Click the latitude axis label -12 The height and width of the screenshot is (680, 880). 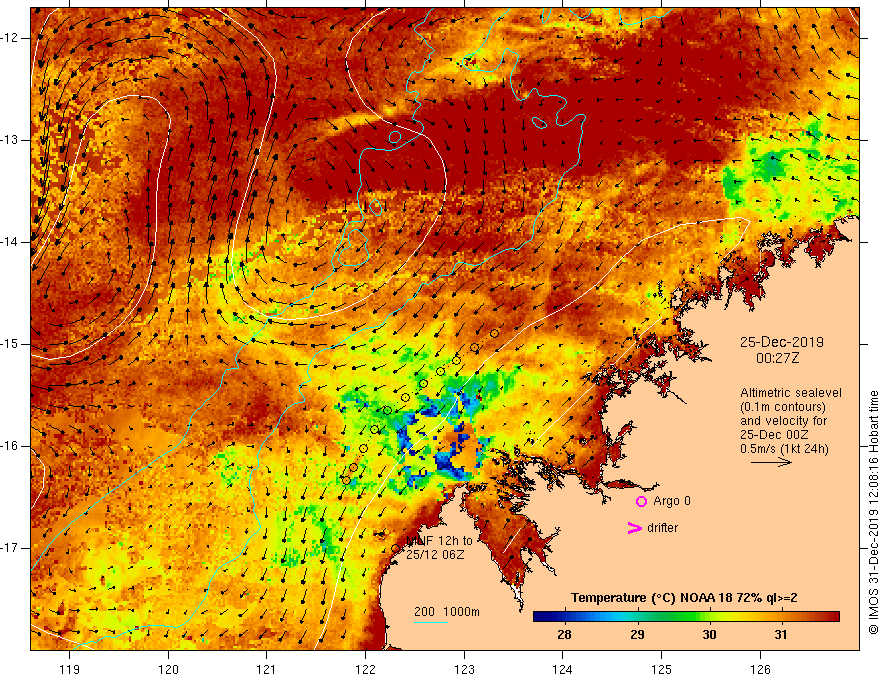point(10,38)
